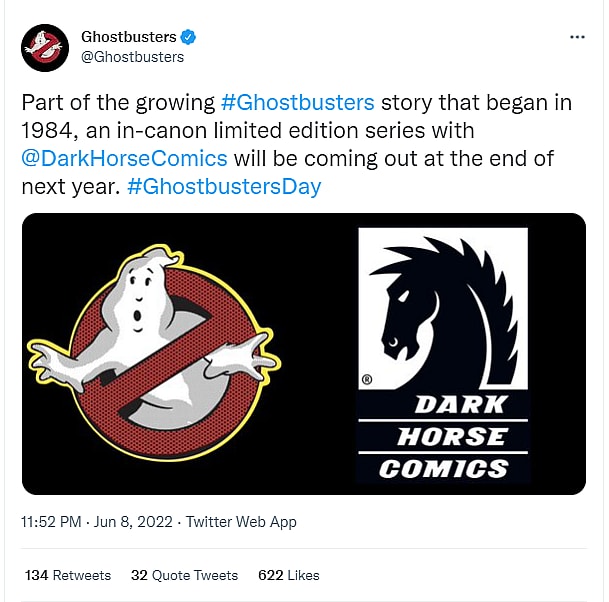Show the 622 Likes list

pyautogui.click(x=288, y=575)
